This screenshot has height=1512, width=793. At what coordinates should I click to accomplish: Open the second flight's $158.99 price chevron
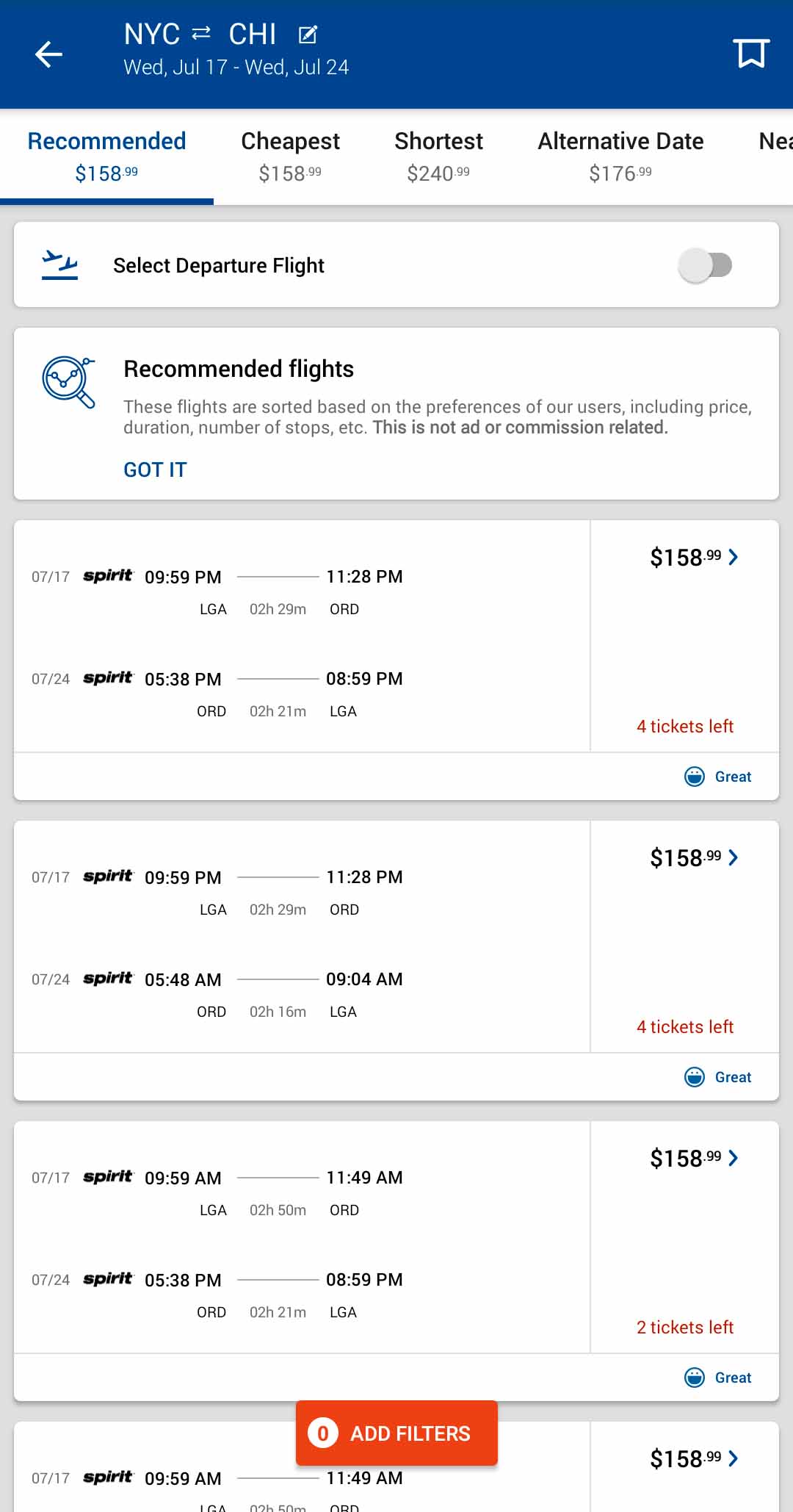point(733,857)
